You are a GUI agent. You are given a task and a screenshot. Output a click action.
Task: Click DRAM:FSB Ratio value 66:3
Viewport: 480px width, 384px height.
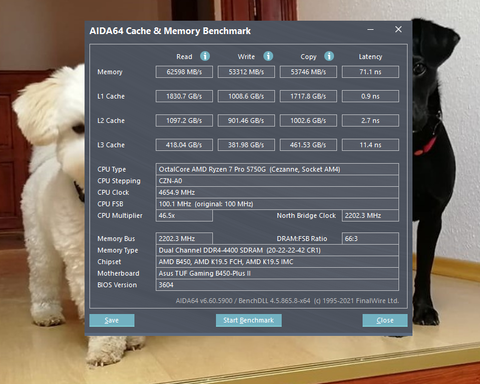[x=370, y=239]
